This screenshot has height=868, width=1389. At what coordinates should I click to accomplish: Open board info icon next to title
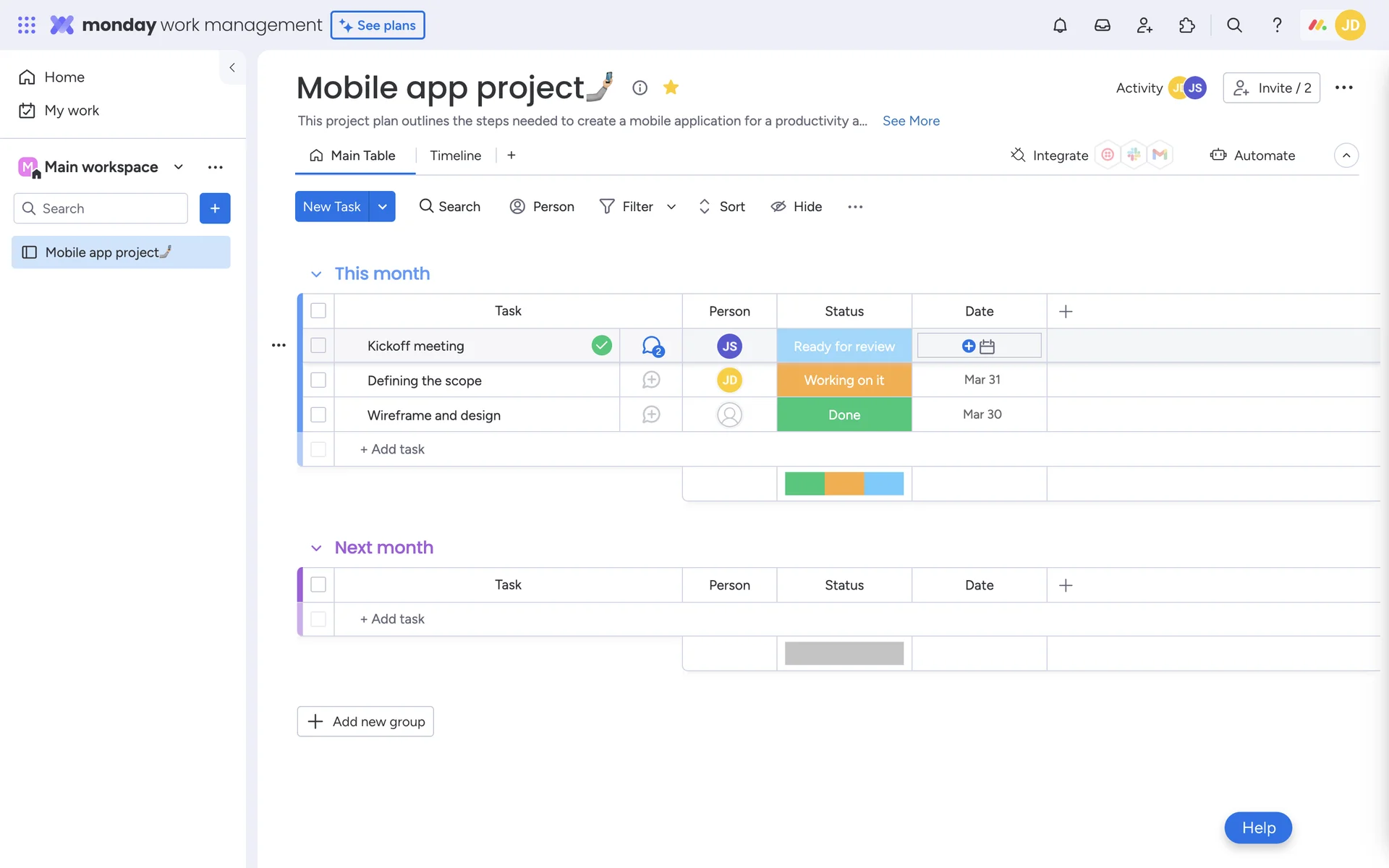[640, 88]
